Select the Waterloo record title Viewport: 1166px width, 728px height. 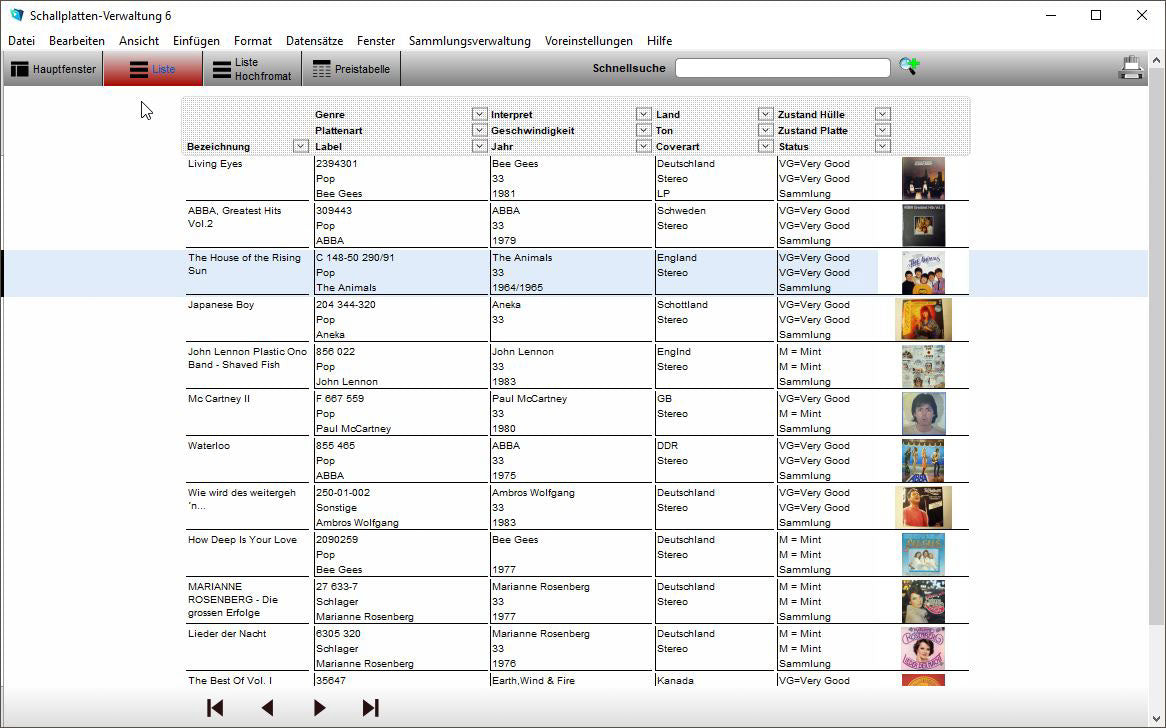coord(209,446)
